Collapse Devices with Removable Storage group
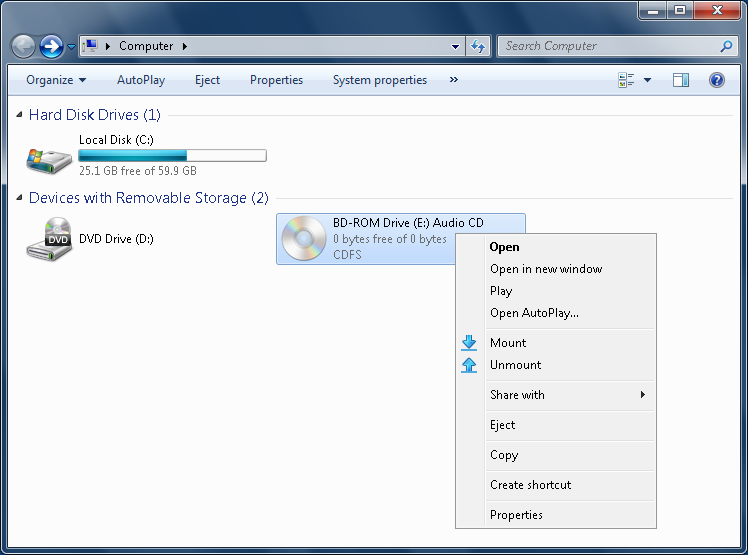The width and height of the screenshot is (748, 555). click(19, 198)
